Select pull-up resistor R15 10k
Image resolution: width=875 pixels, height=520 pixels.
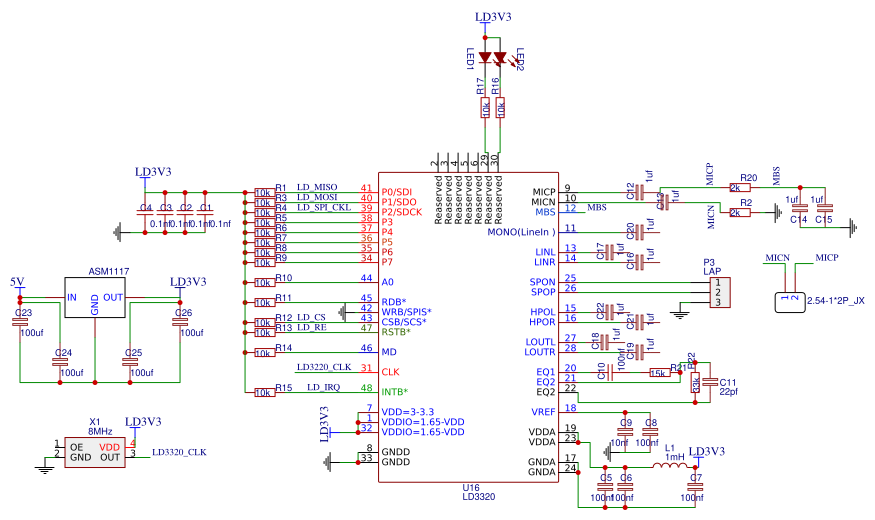click(265, 392)
